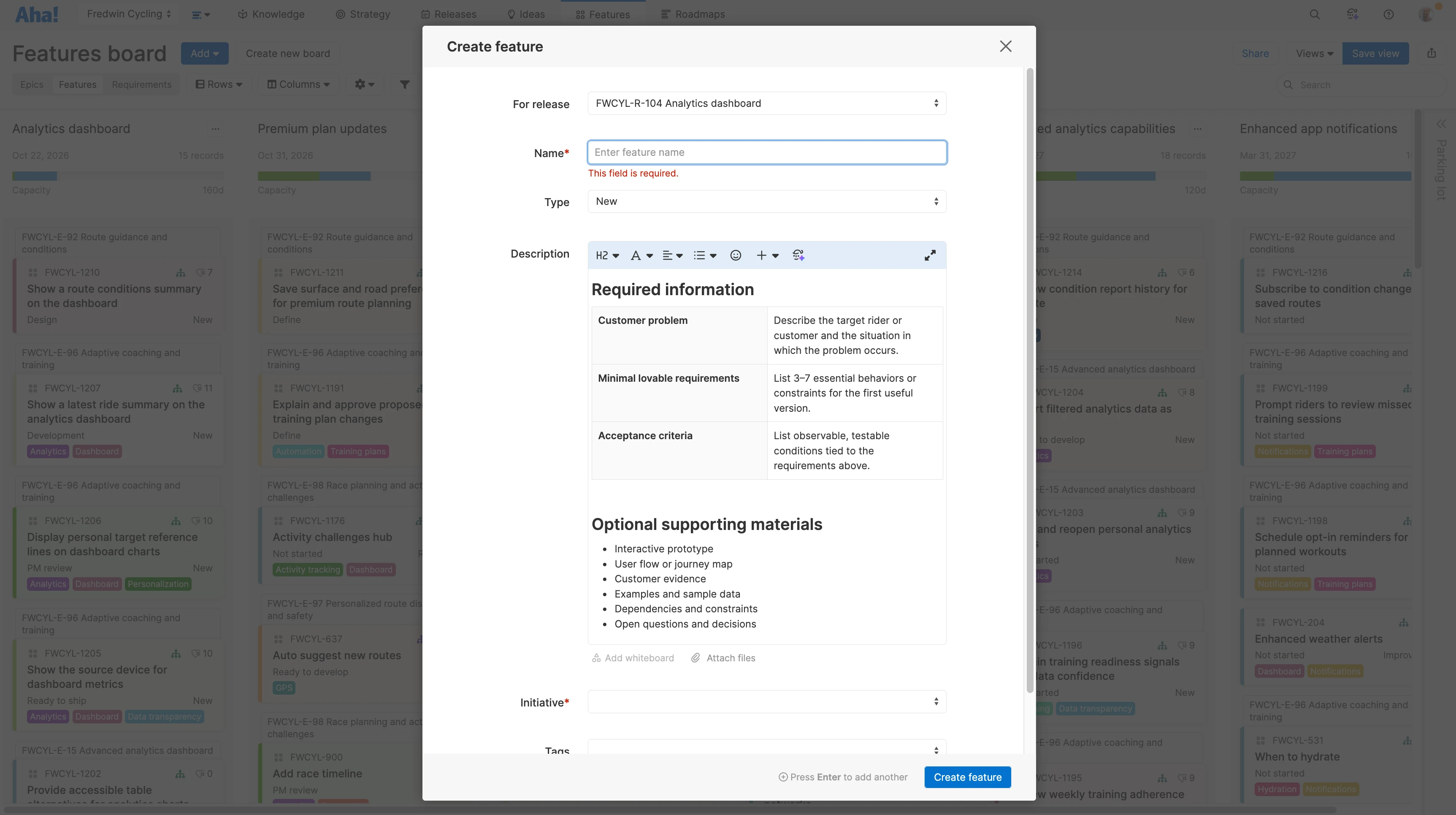
Task: Launch the AI assistant in description toolbar
Action: click(x=798, y=255)
